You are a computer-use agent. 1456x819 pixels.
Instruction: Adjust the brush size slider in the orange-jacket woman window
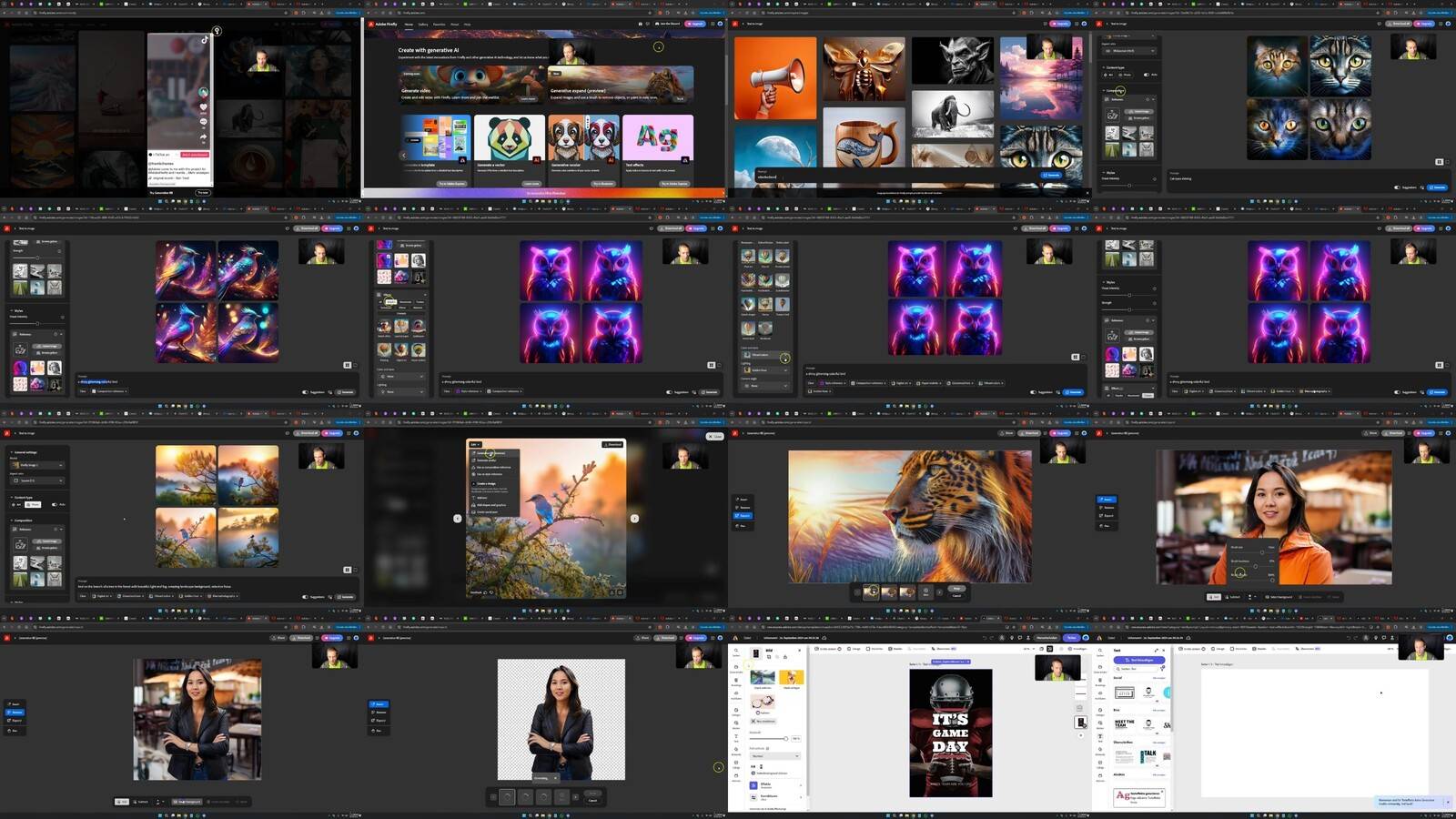point(1252,552)
